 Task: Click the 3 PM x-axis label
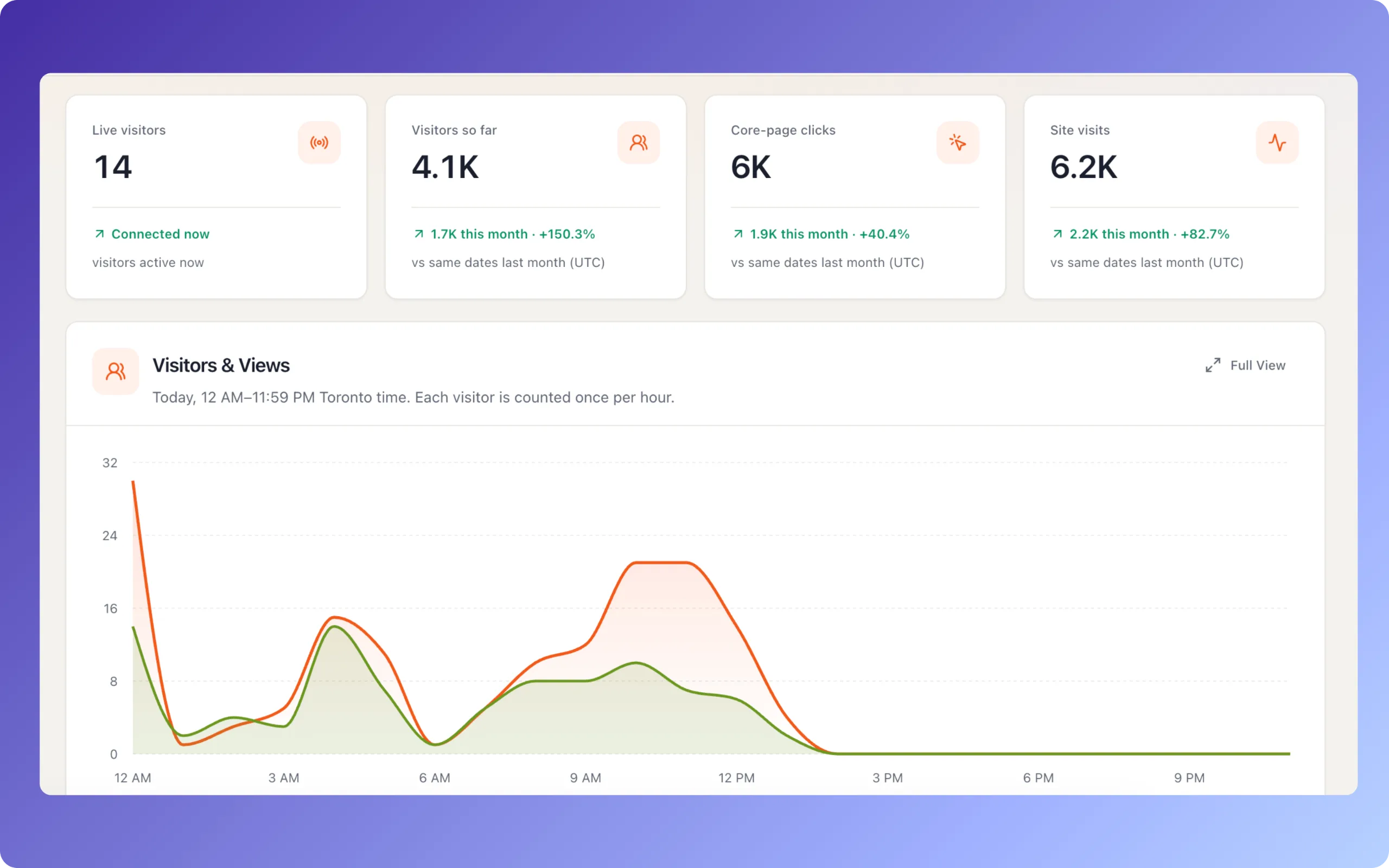click(x=887, y=778)
